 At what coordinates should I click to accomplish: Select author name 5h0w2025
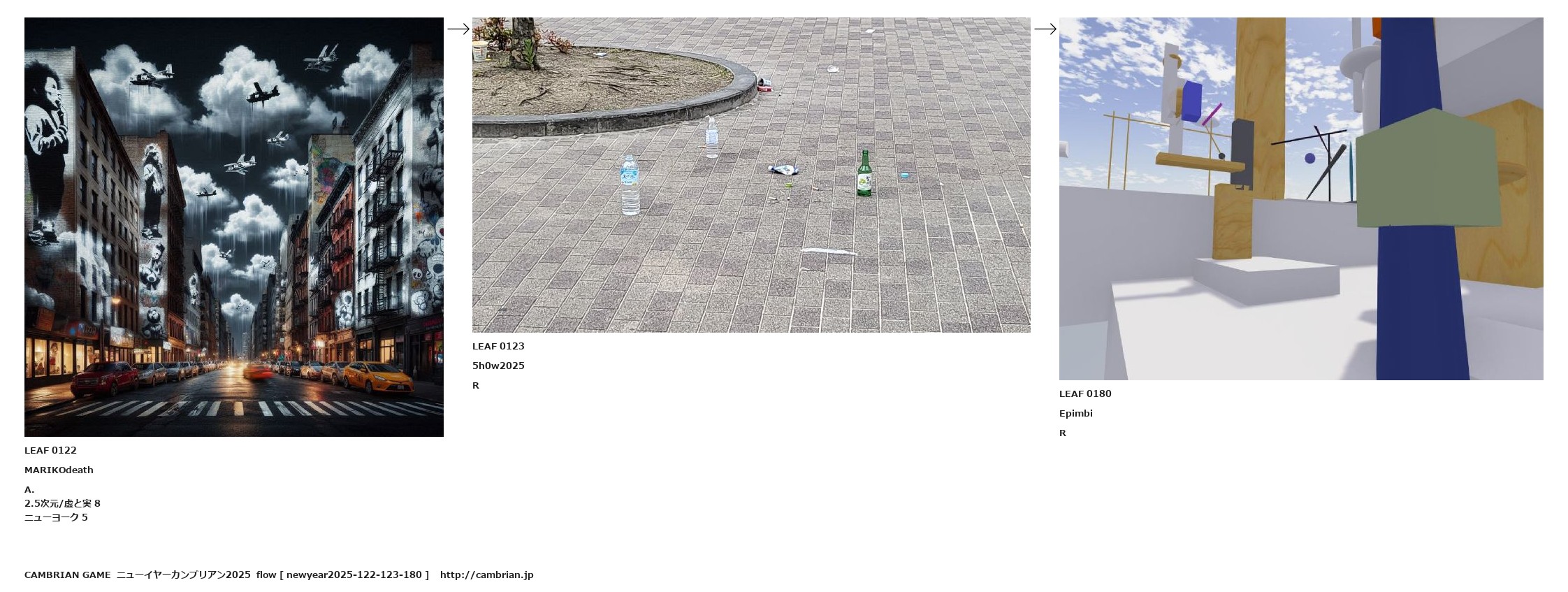coord(498,366)
